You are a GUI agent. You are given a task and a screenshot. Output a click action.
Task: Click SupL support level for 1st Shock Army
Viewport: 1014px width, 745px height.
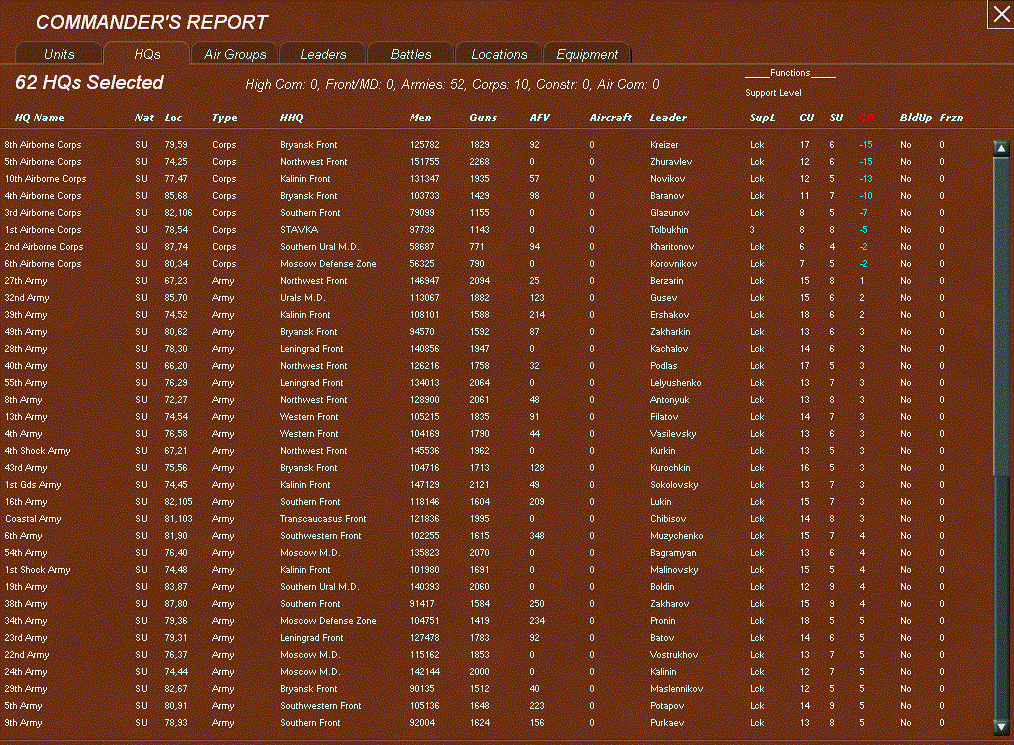pyautogui.click(x=757, y=570)
